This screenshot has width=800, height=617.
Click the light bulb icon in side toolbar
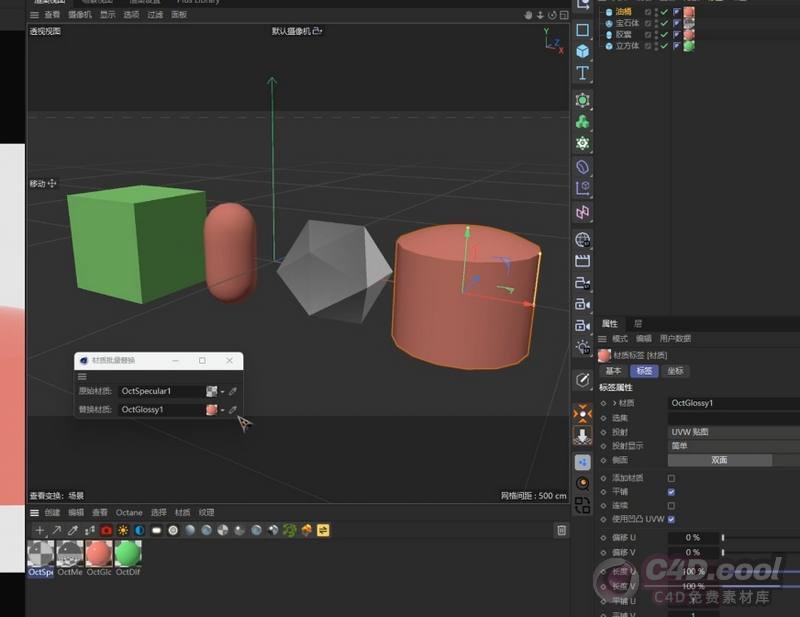tap(582, 348)
